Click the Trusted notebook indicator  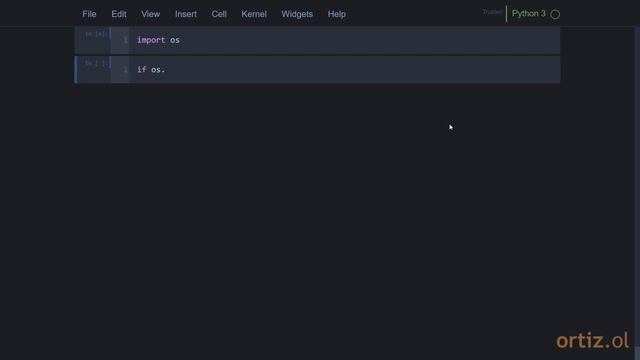point(492,12)
